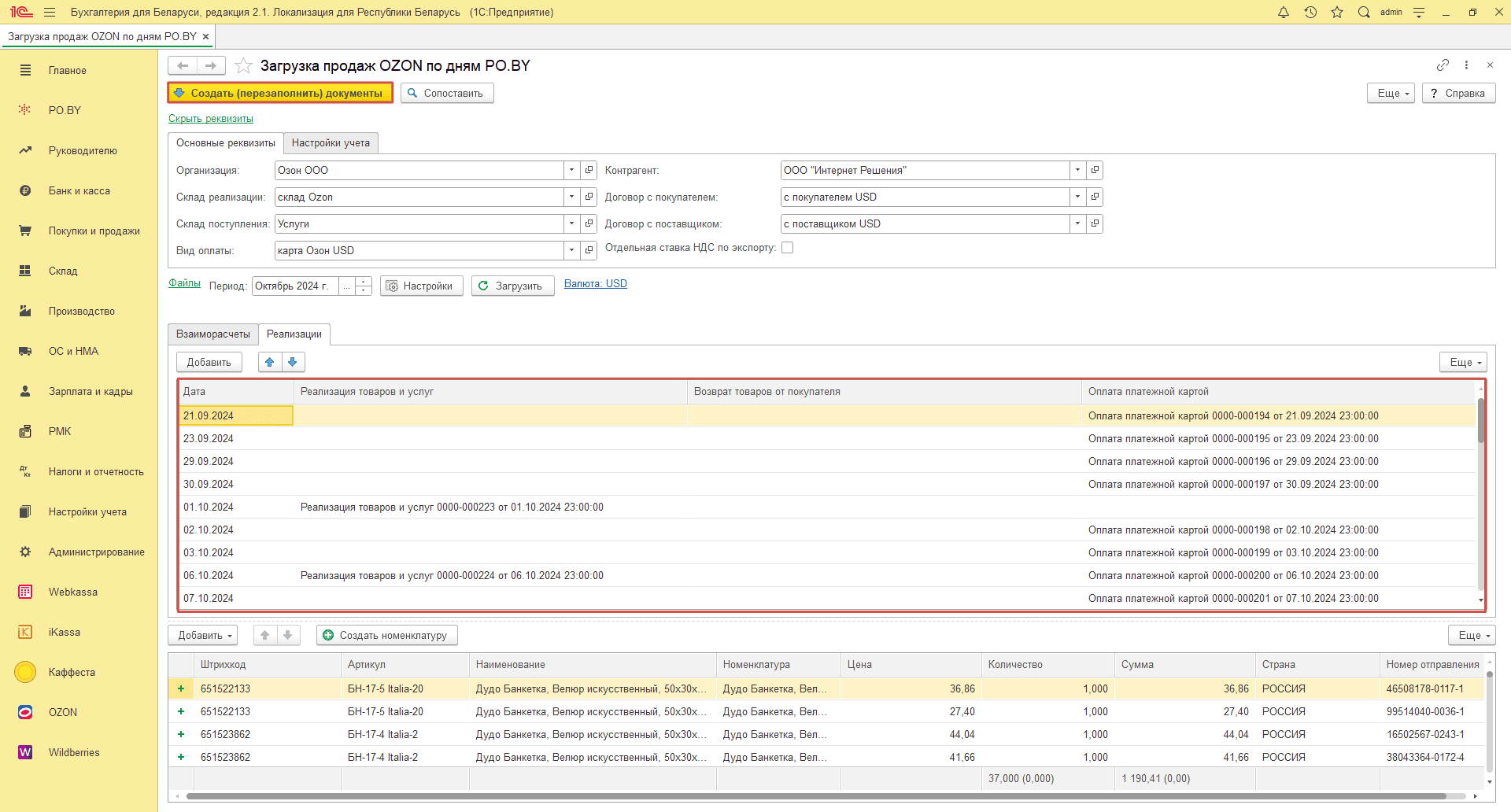
Task: Open карта Озон USD record icon
Action: pyautogui.click(x=589, y=250)
